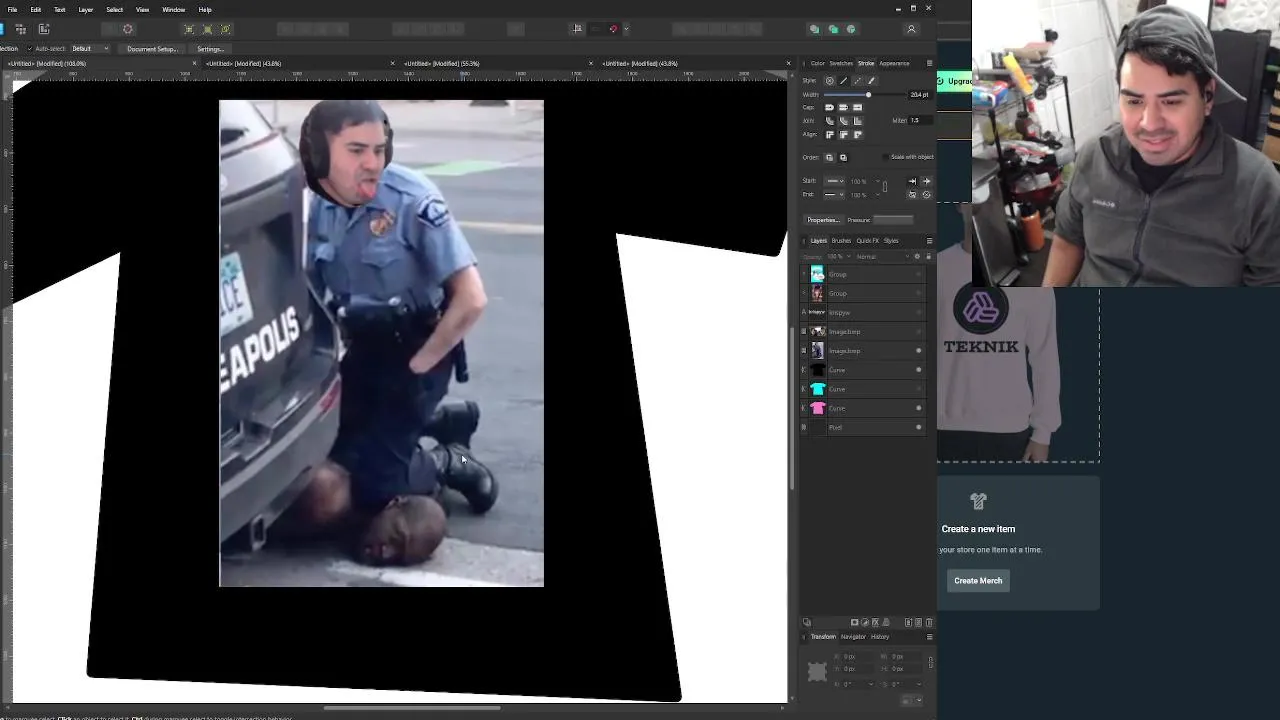Image resolution: width=1280 pixels, height=720 pixels.
Task: Select the solid line stroke style
Action: click(x=843, y=81)
